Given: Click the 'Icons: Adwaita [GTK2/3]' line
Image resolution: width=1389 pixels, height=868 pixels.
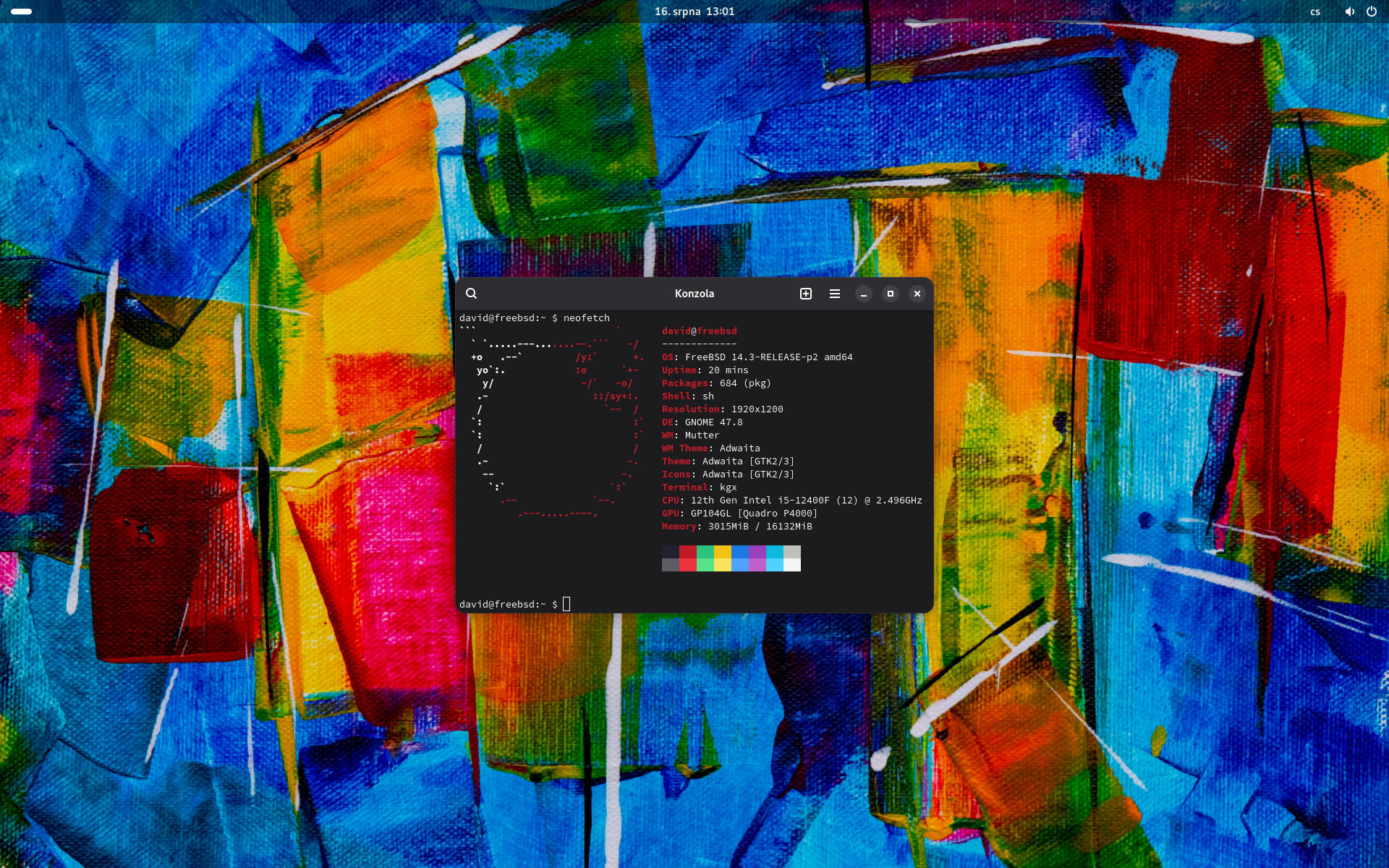Looking at the screenshot, I should [729, 475].
